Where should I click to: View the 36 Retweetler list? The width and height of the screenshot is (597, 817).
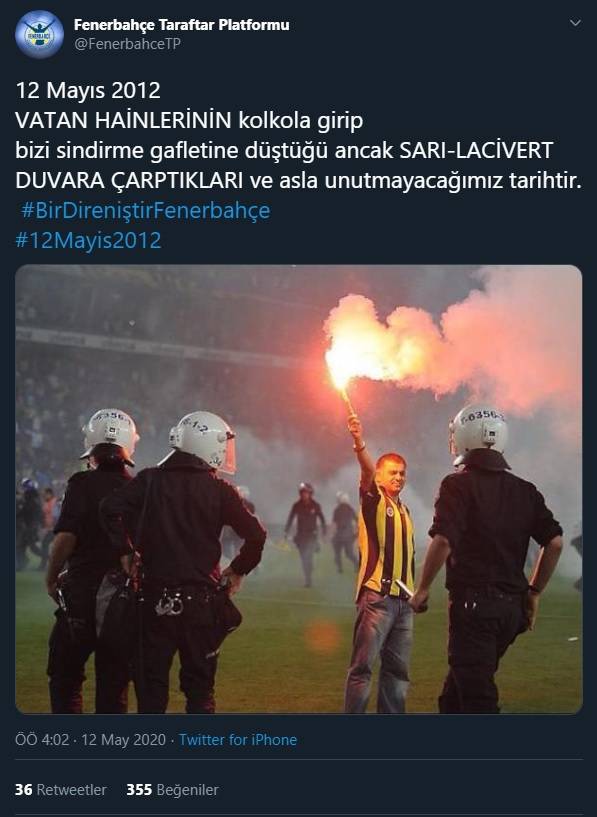pos(60,789)
